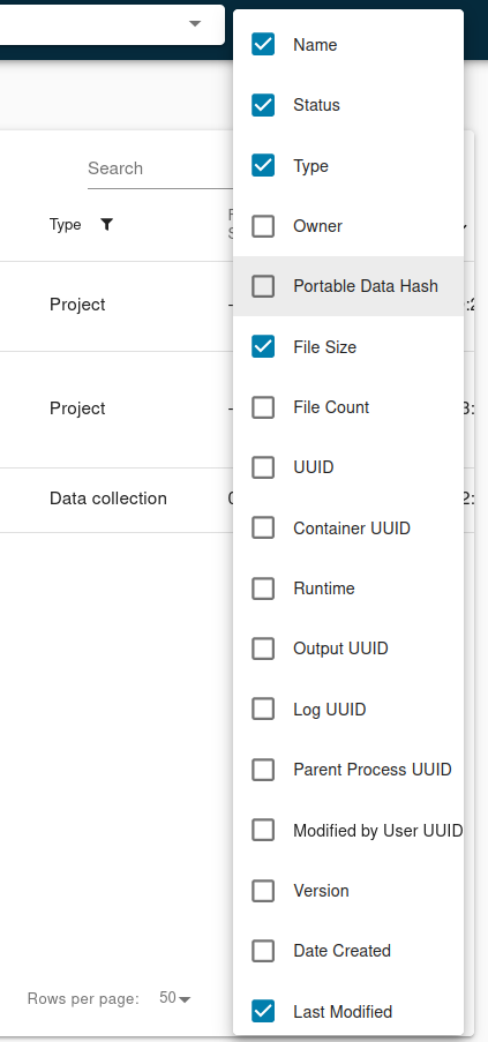Screen dimensions: 488x1042
Task: Uncheck the Name column checkbox
Action: (x=263, y=45)
